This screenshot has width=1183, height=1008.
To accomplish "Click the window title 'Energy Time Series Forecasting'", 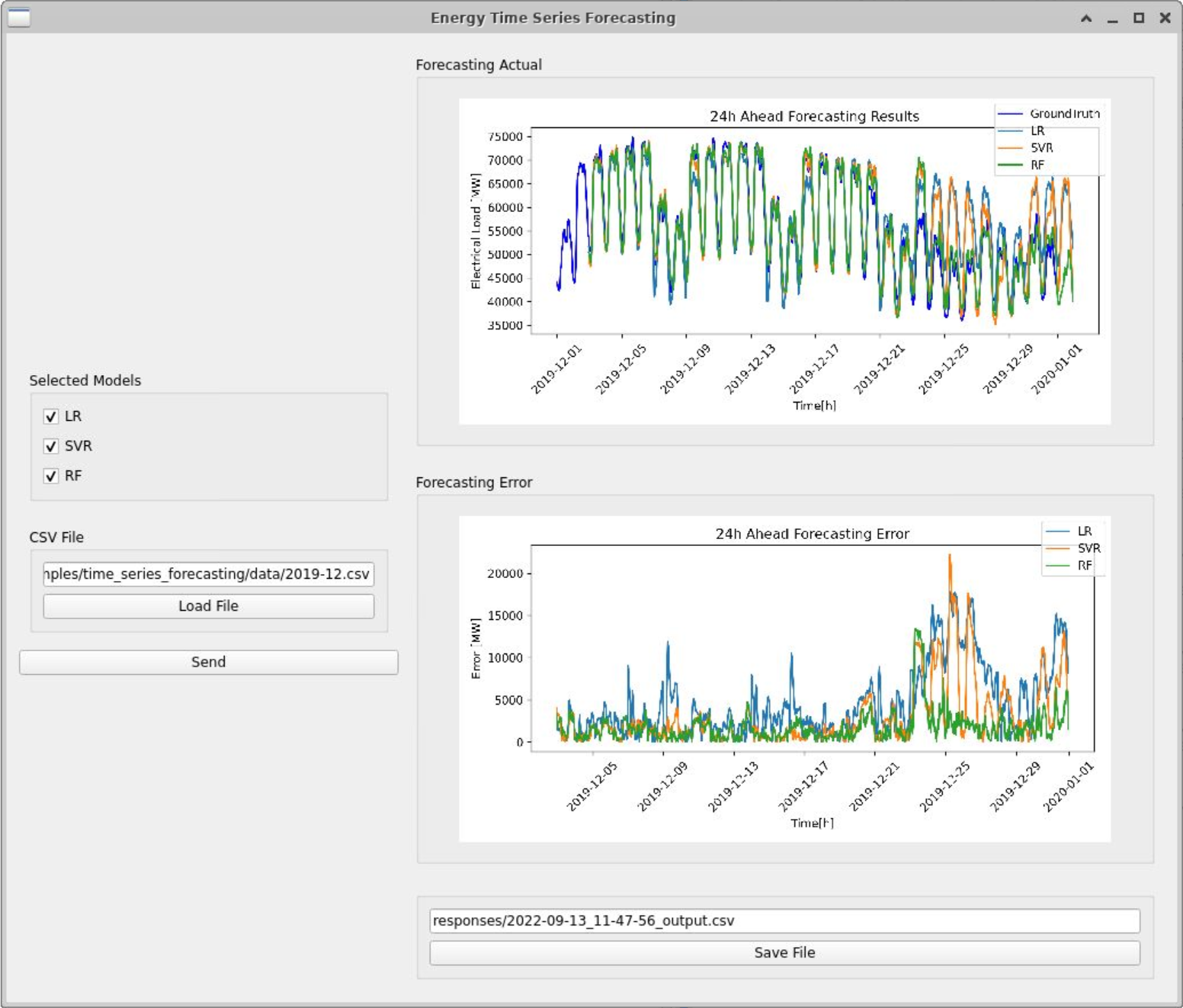I will (x=553, y=18).
